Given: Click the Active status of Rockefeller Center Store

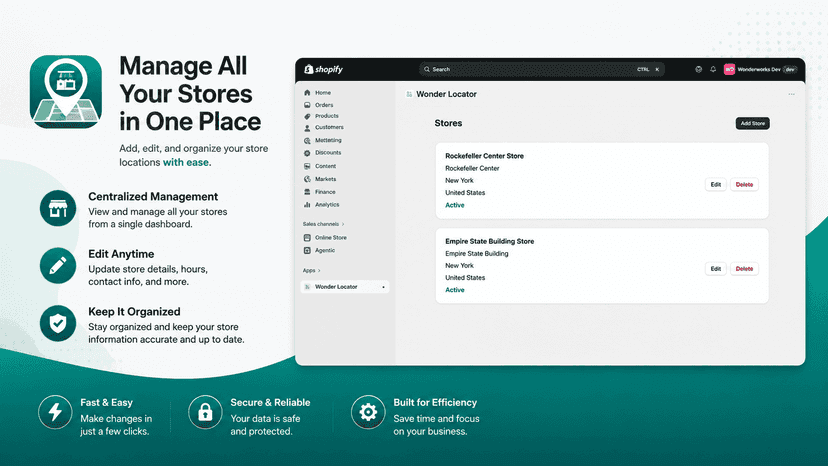Looking at the screenshot, I should pos(455,205).
